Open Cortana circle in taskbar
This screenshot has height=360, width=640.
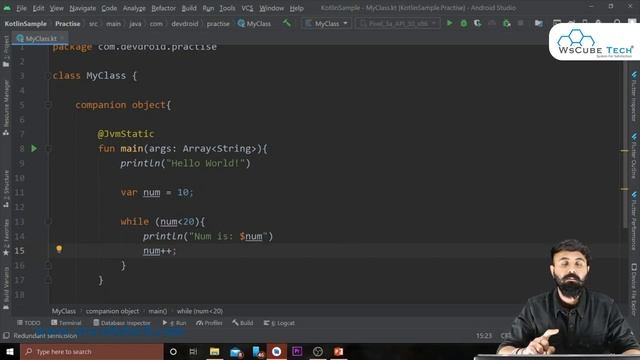(x=173, y=351)
